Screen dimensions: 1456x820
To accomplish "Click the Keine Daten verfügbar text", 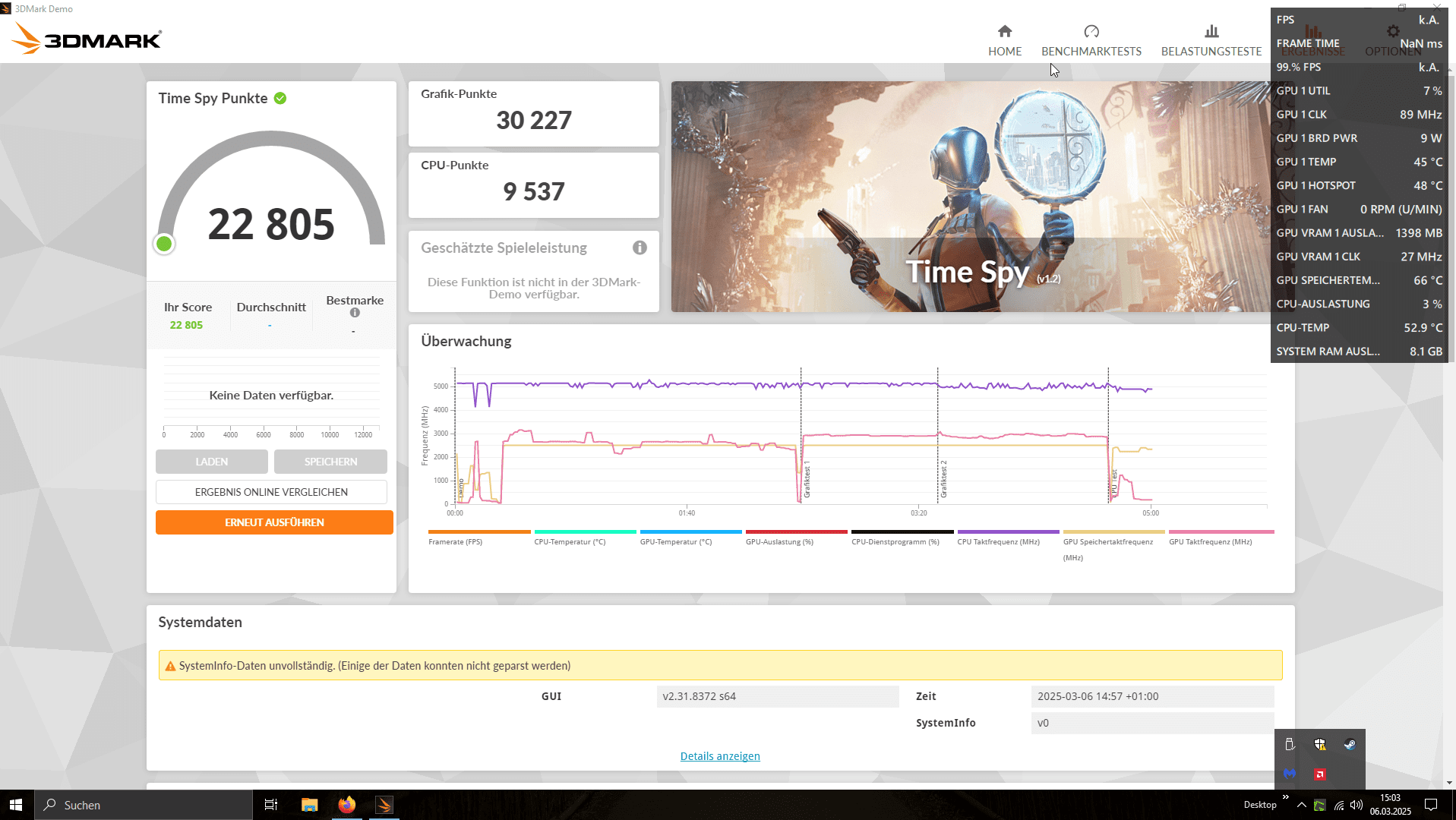I will point(271,396).
